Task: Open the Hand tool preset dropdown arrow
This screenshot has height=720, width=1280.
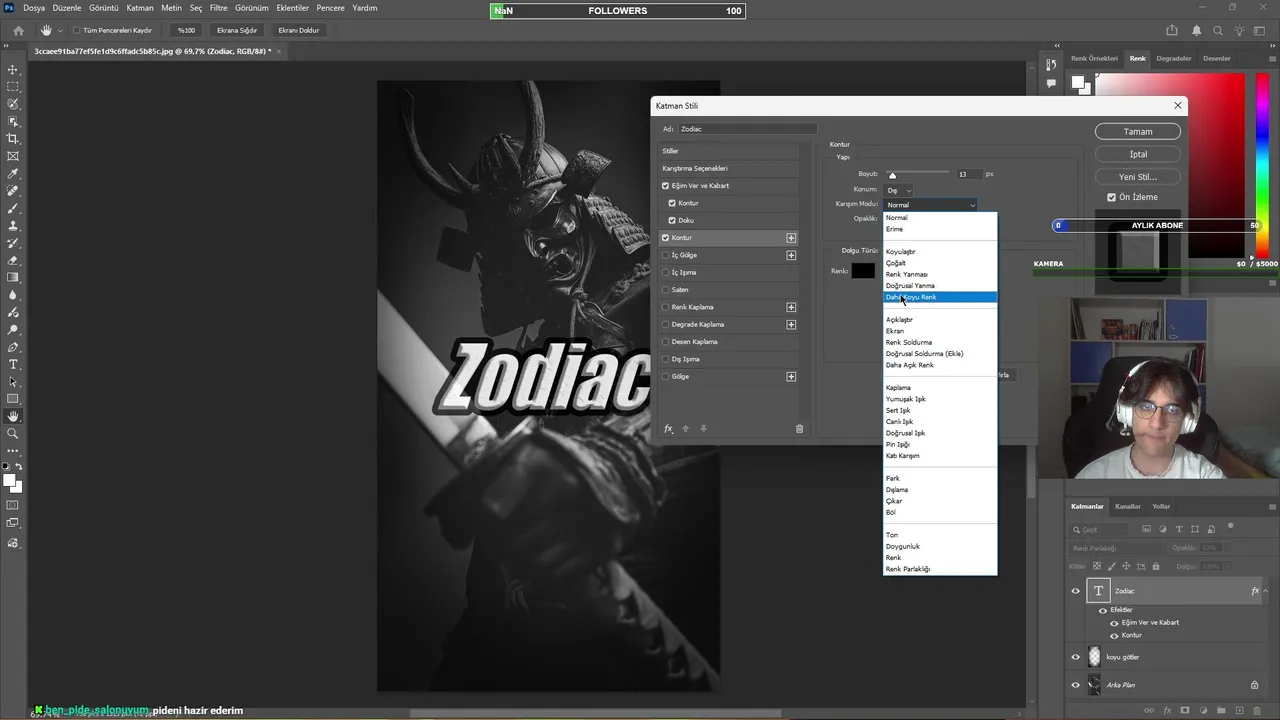Action: (x=61, y=30)
